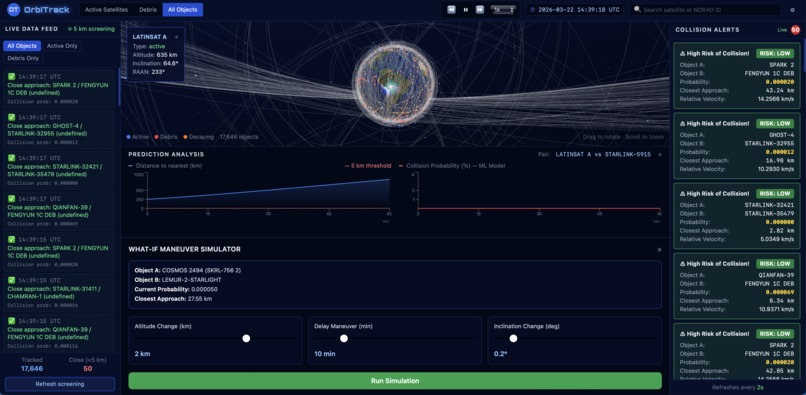Pause the simulation playback
Image resolution: width=806 pixels, height=395 pixels.
(x=466, y=9)
